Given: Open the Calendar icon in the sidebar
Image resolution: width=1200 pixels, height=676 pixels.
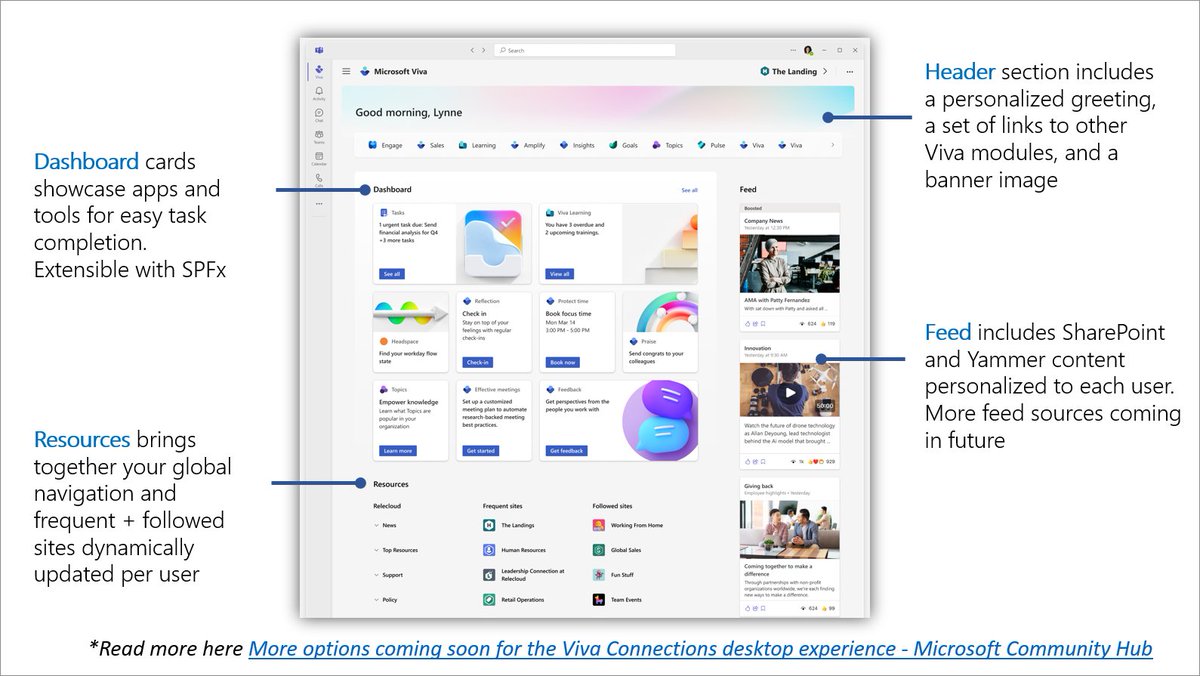Looking at the screenshot, I should pos(318,156).
